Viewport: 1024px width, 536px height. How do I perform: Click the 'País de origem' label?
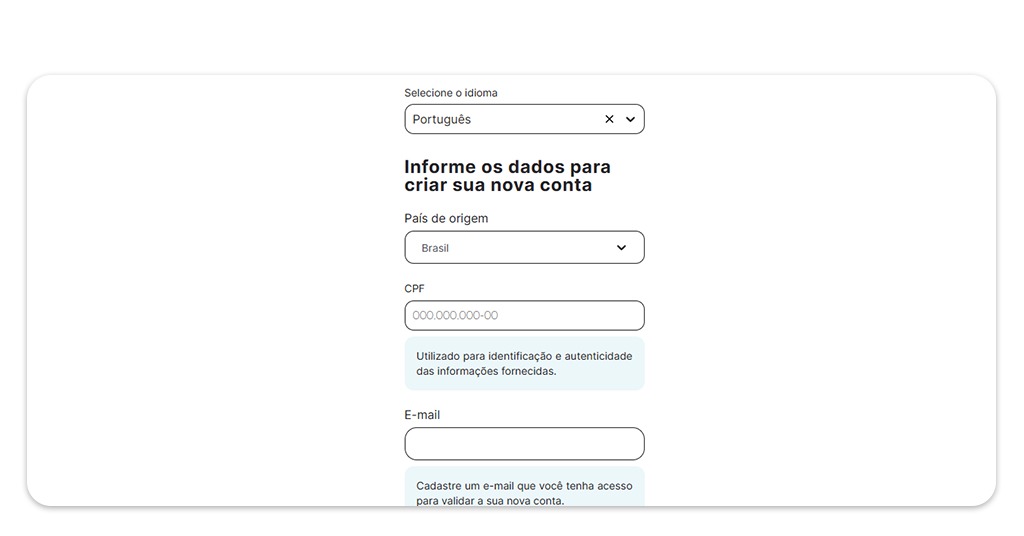click(446, 218)
